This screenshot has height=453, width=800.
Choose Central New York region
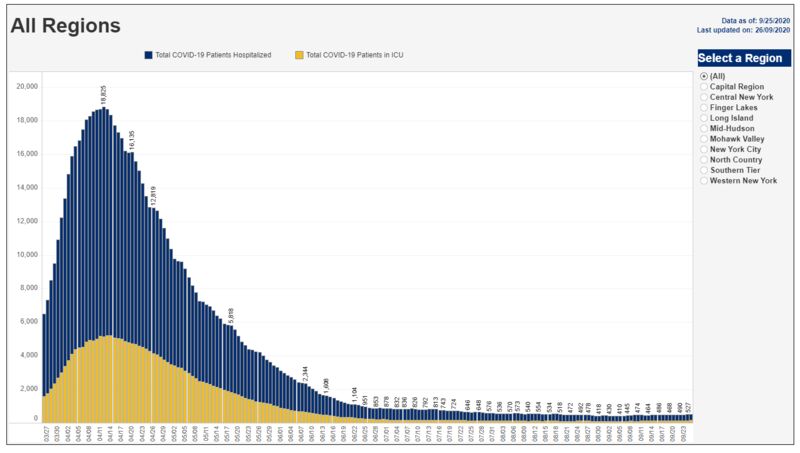[x=704, y=97]
